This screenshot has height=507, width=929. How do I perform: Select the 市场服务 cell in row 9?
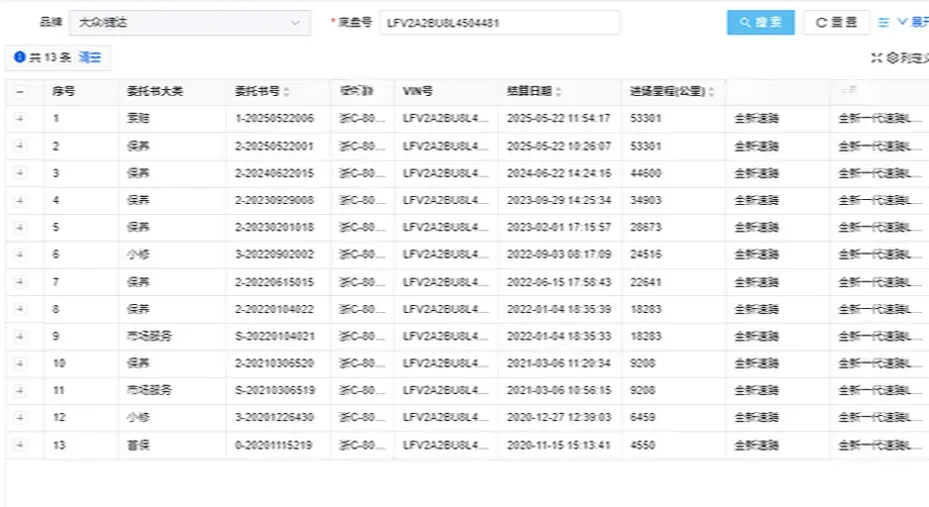[149, 336]
